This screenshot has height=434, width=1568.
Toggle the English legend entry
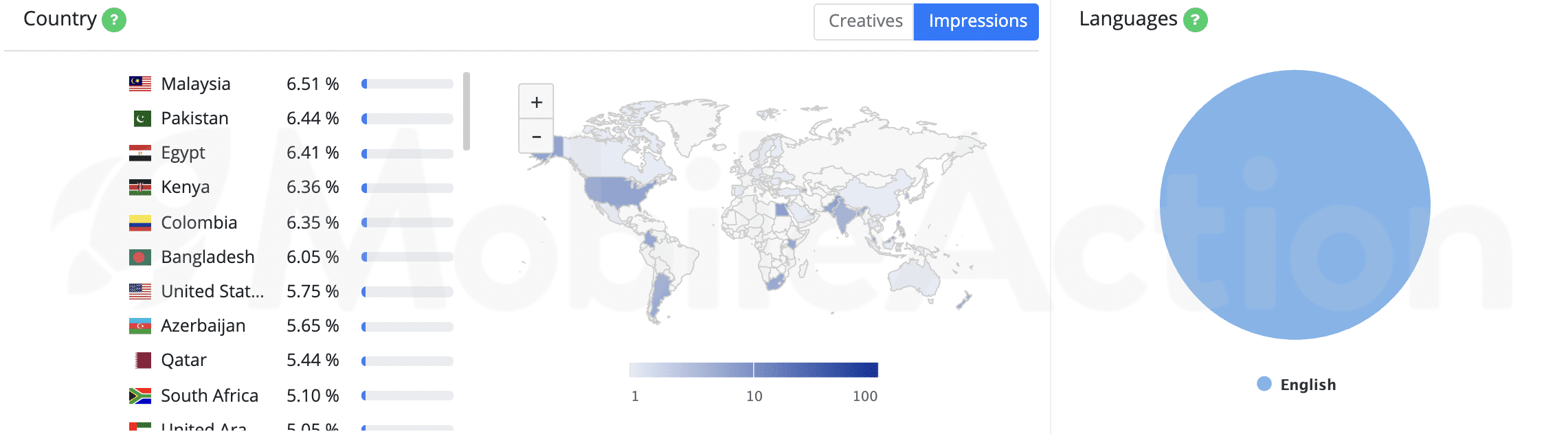click(x=1297, y=385)
